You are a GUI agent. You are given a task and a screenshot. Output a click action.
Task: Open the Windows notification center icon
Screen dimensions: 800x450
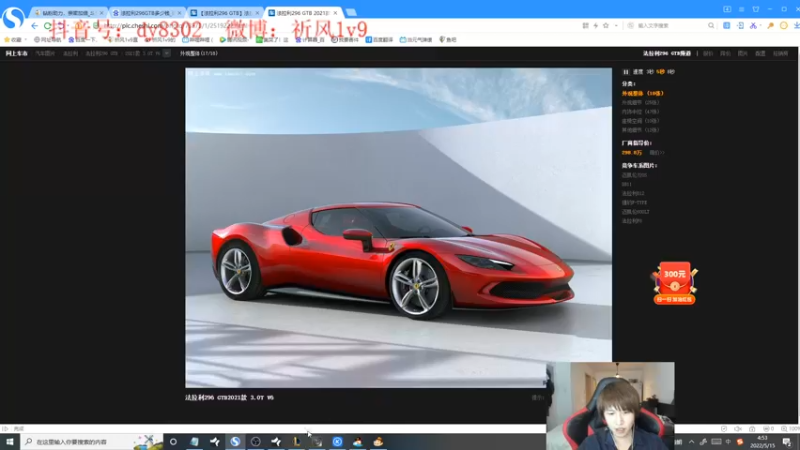click(787, 442)
